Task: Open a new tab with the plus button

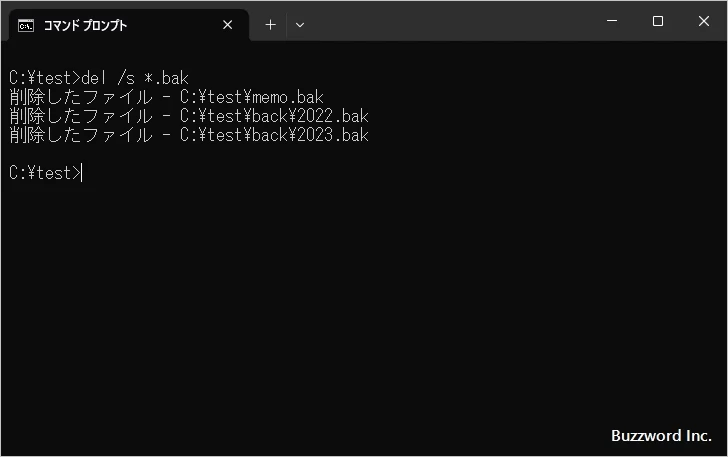Action: click(270, 25)
